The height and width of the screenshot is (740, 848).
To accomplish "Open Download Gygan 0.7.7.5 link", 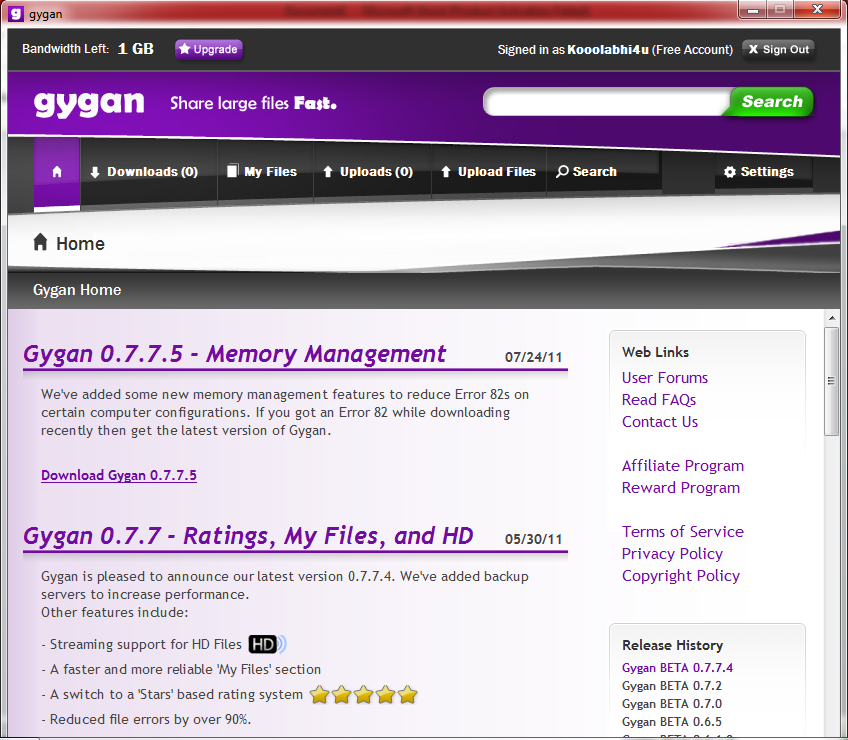I will click(x=119, y=475).
